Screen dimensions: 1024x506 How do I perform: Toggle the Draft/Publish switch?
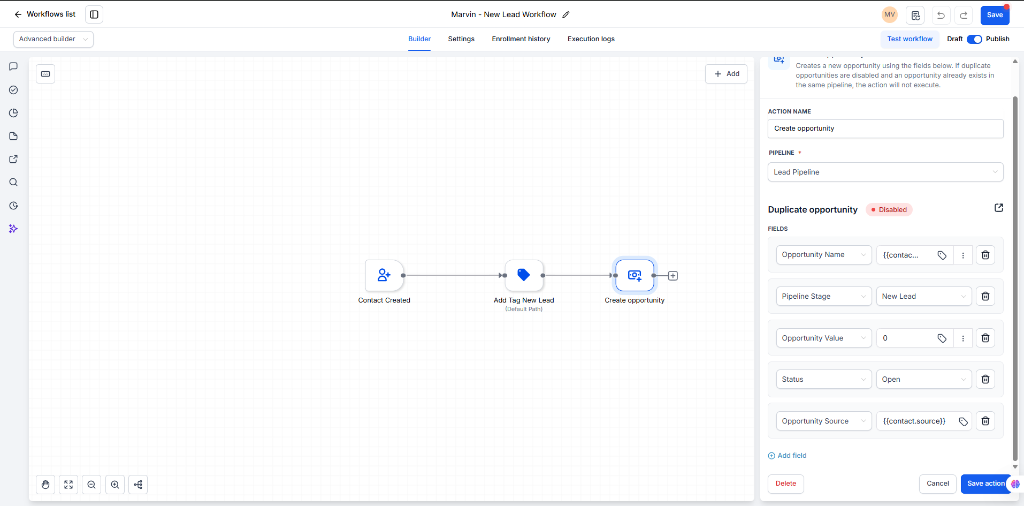974,39
